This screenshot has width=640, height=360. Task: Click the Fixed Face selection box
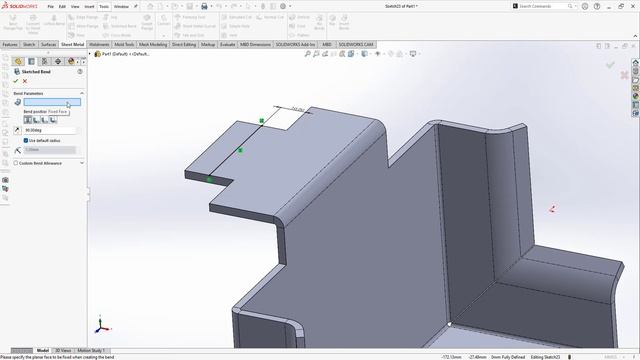pos(52,102)
